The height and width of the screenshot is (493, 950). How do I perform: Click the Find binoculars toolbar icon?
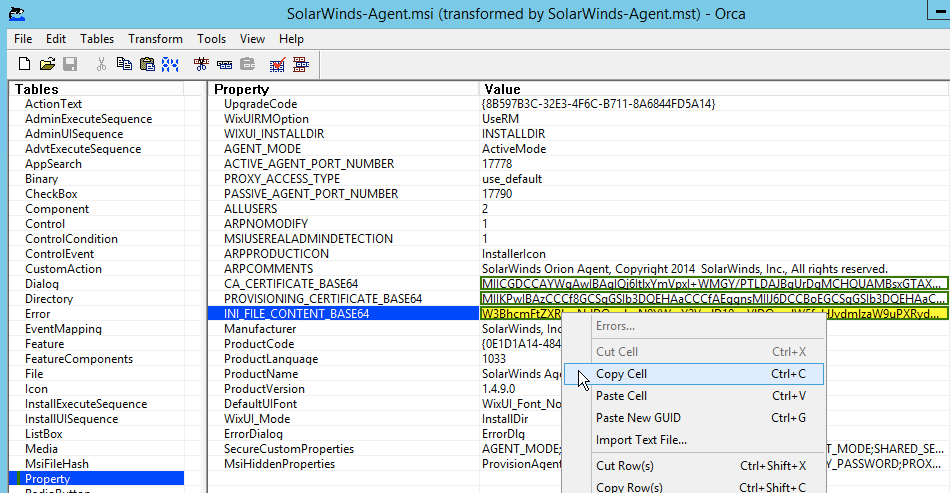tap(170, 64)
